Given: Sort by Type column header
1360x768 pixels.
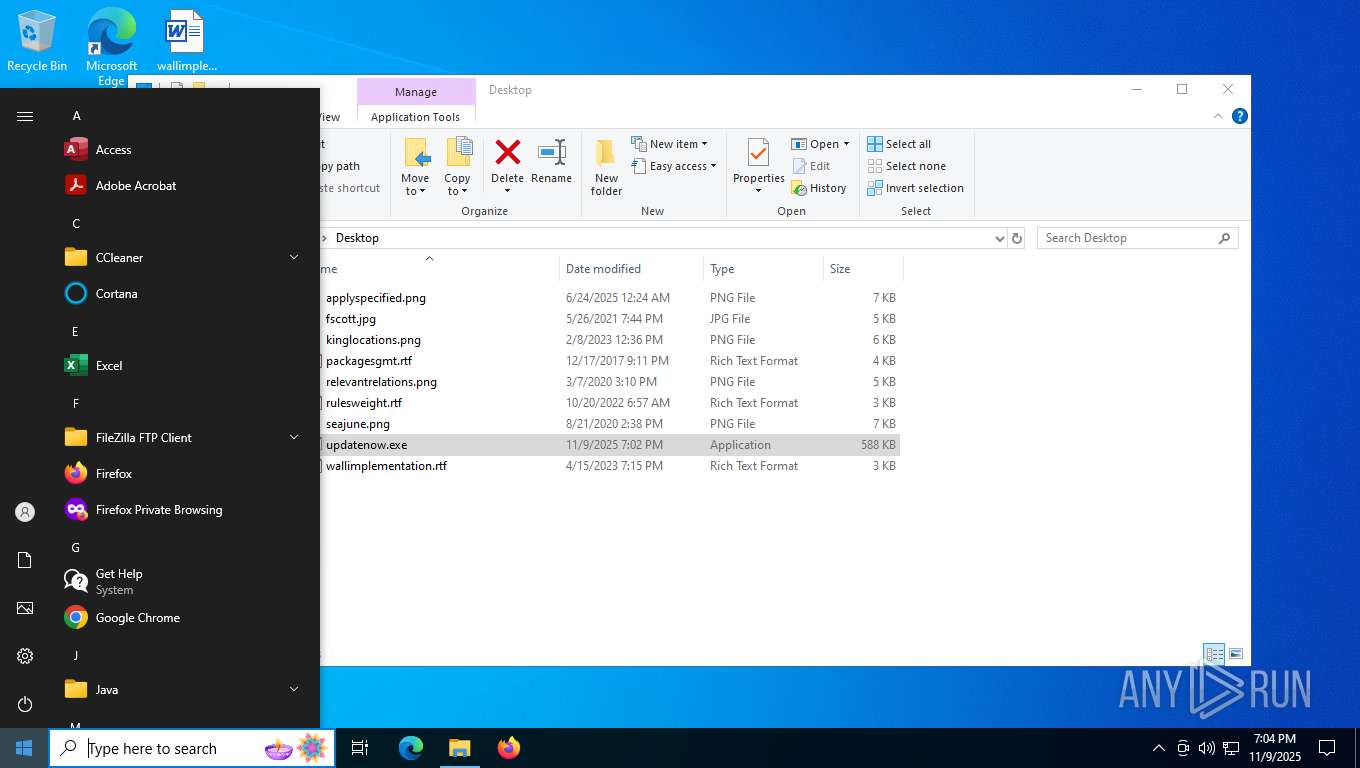Looking at the screenshot, I should coord(763,269).
